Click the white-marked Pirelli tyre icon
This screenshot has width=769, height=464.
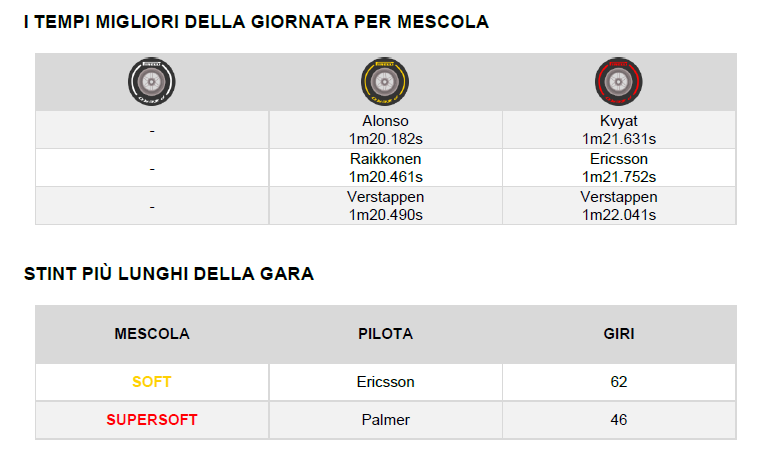click(x=152, y=82)
